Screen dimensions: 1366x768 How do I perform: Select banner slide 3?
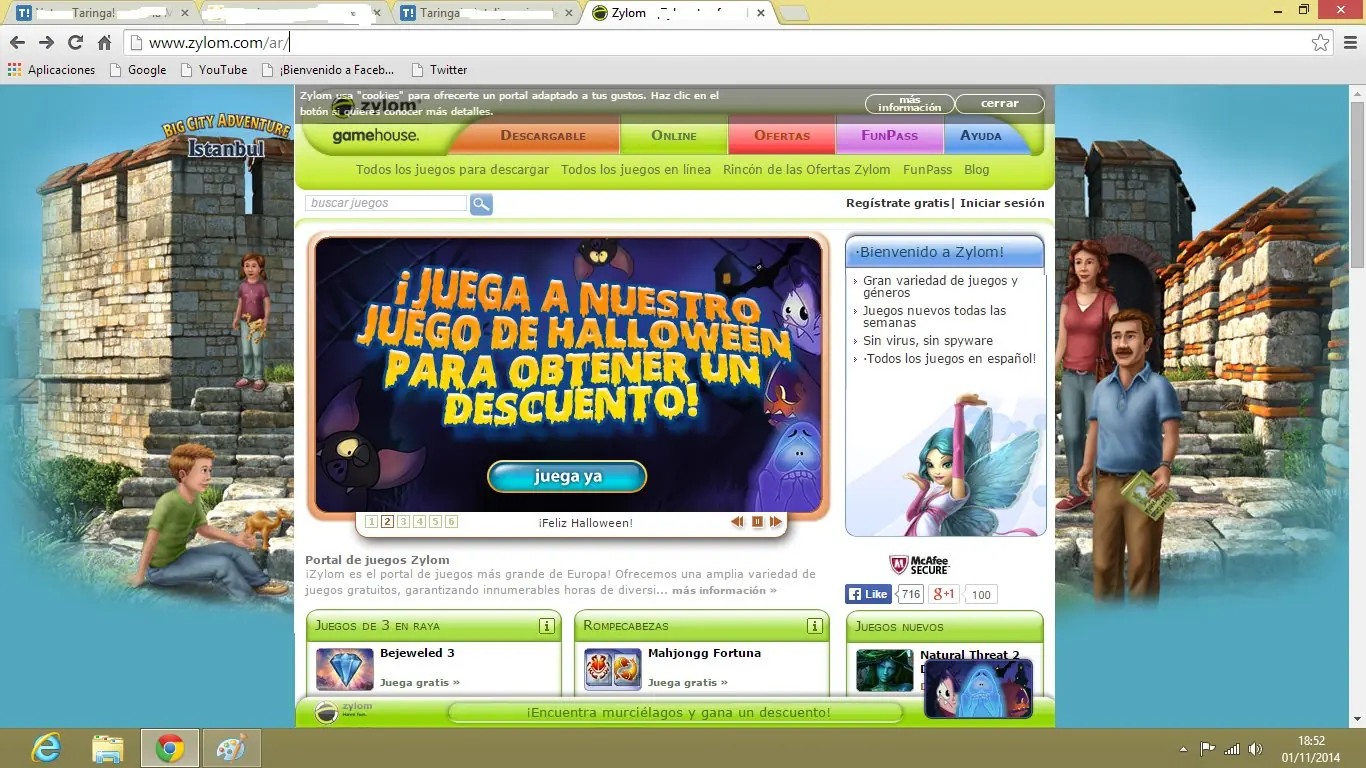point(403,522)
